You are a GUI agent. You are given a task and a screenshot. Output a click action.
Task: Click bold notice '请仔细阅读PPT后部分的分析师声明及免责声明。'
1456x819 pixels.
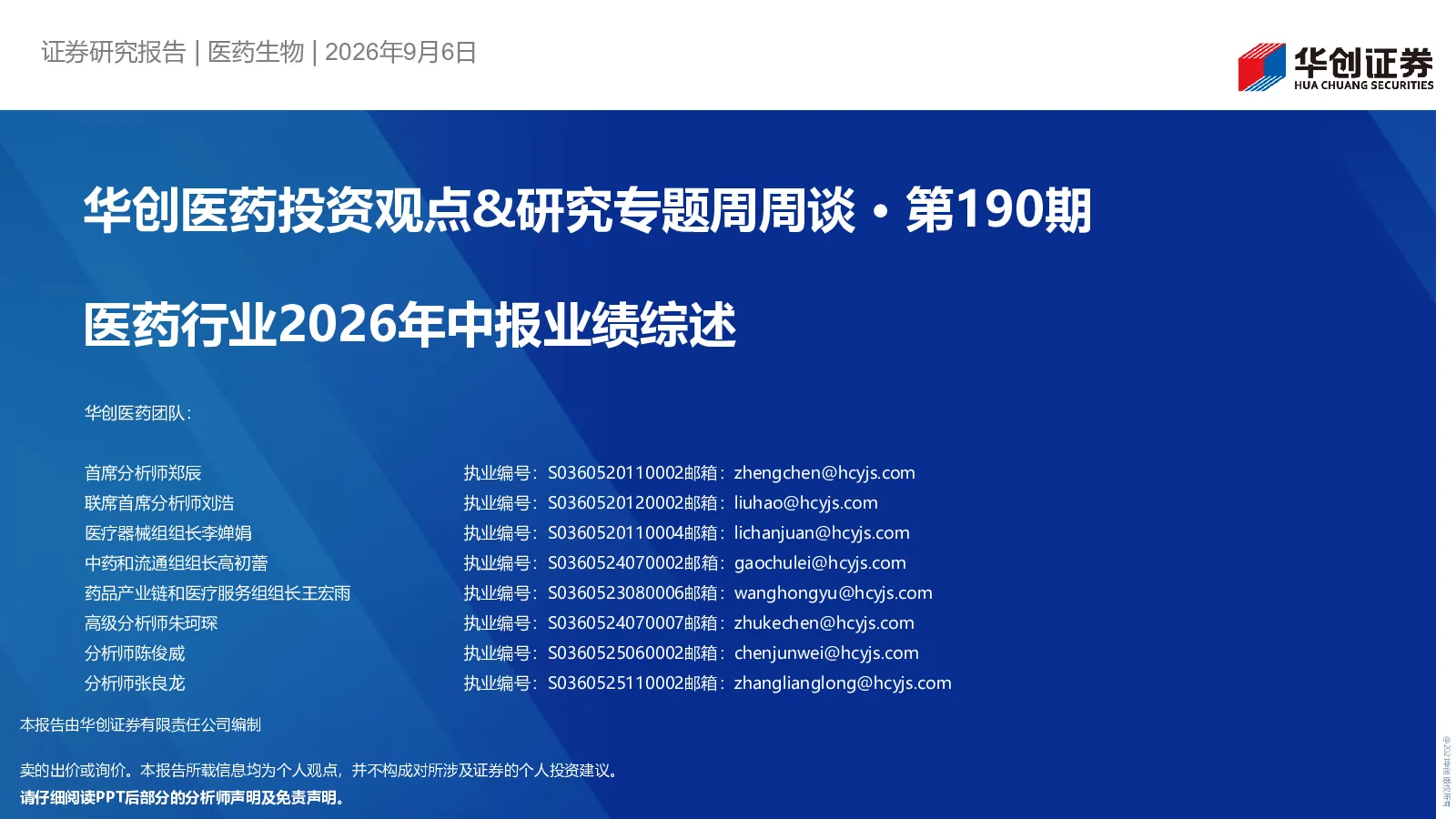(184, 798)
